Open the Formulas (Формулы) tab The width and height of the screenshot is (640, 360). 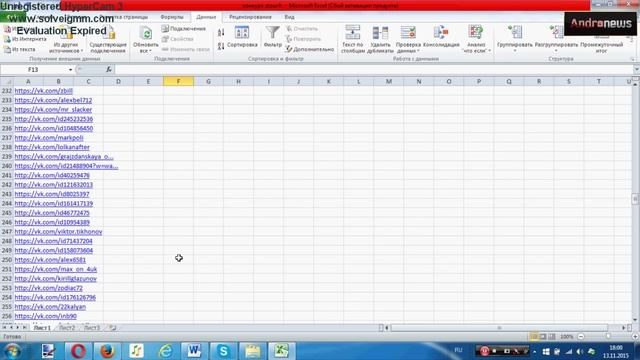(172, 17)
